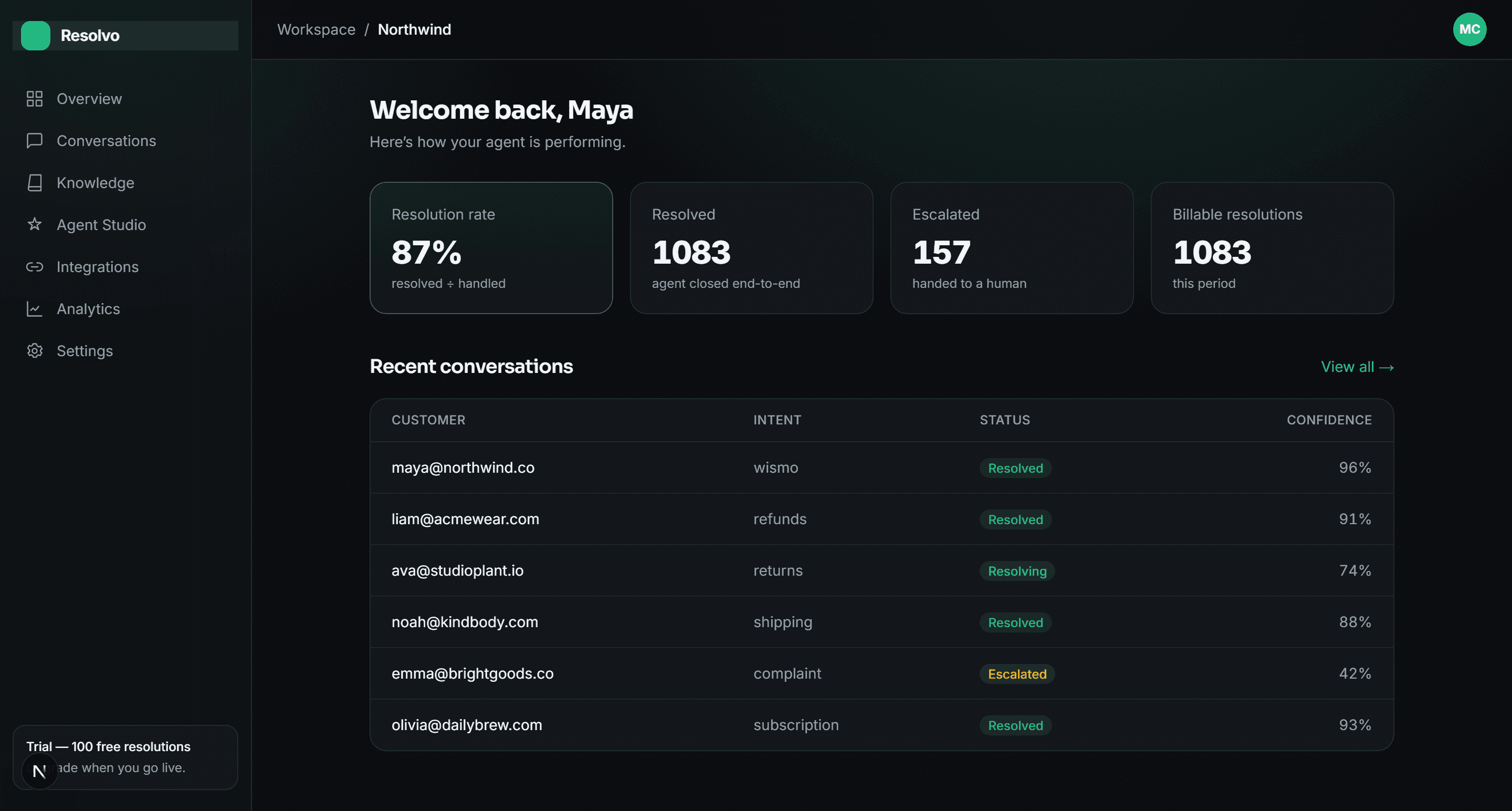
Task: Open the Knowledge section
Action: pyautogui.click(x=125, y=183)
